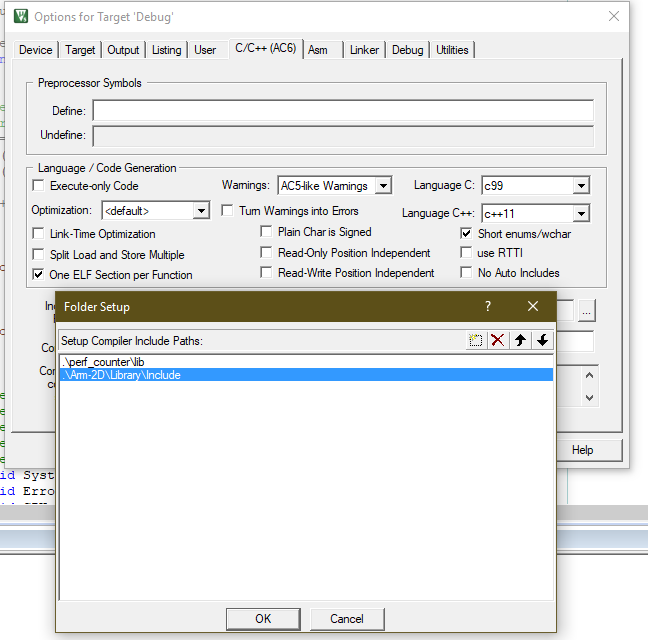Toggle the Short enums/wchar checkbox
The width and height of the screenshot is (648, 640).
467,233
